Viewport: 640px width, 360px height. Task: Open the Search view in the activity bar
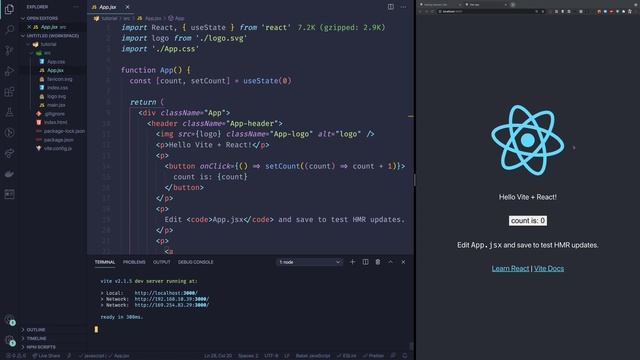[x=9, y=29]
